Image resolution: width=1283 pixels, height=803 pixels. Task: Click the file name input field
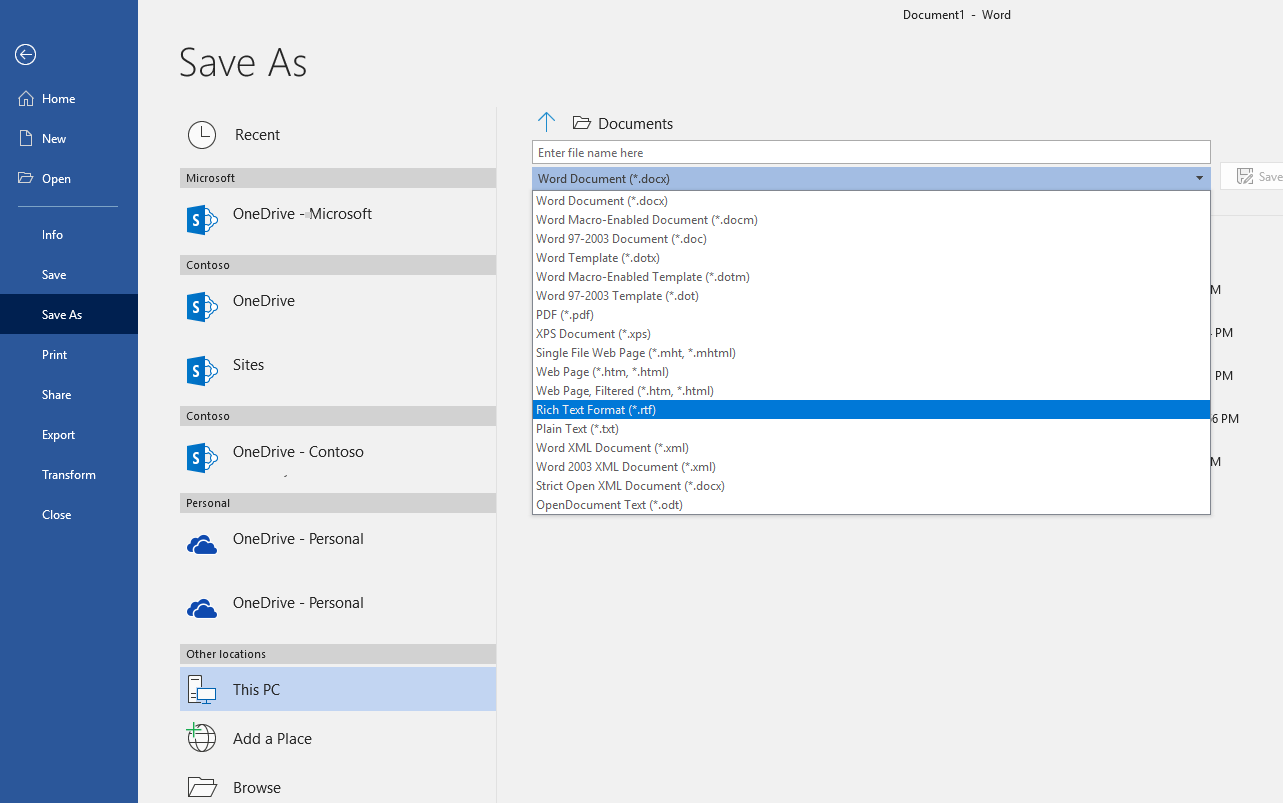tap(871, 152)
